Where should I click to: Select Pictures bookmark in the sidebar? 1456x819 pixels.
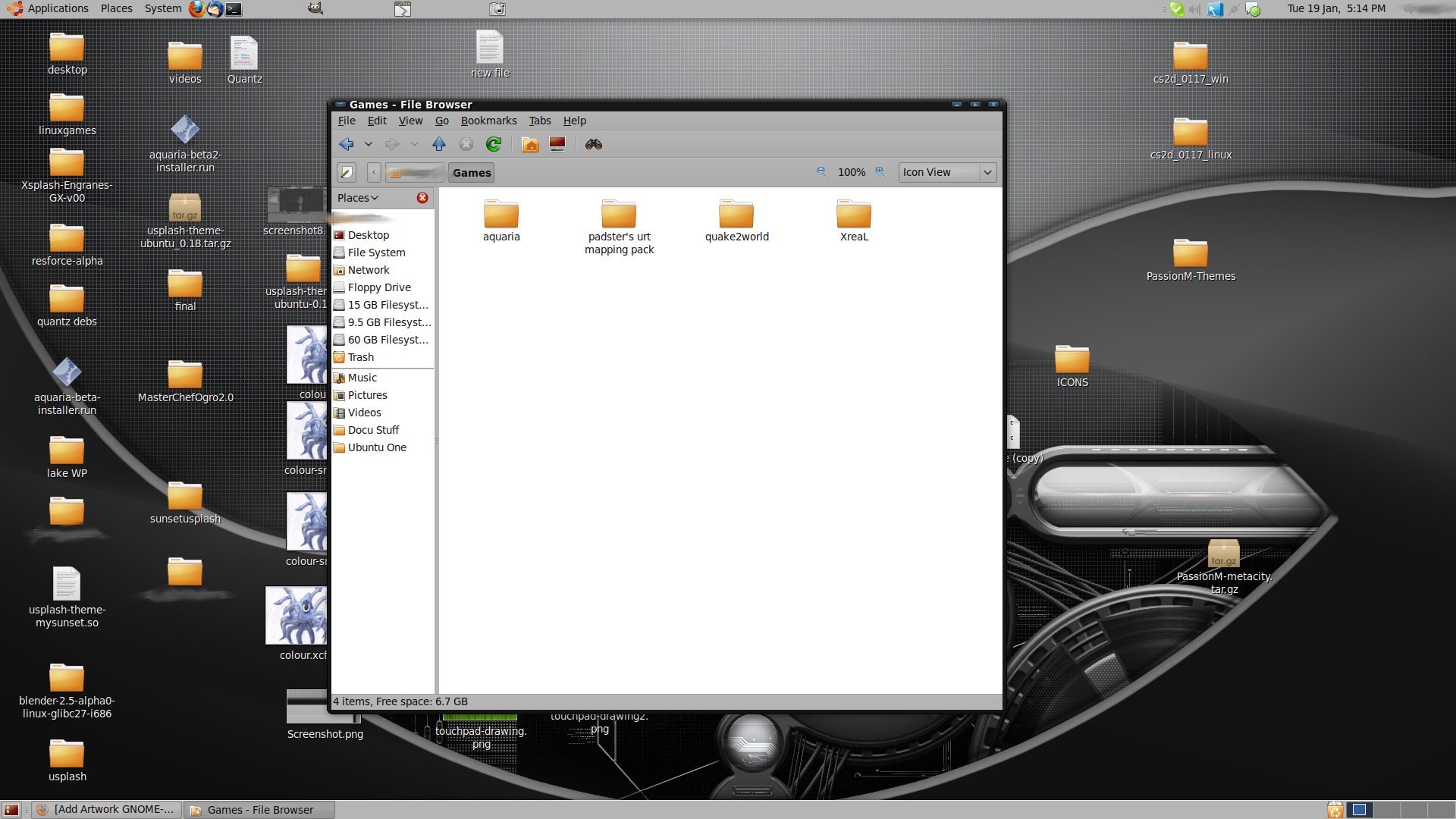click(x=383, y=395)
